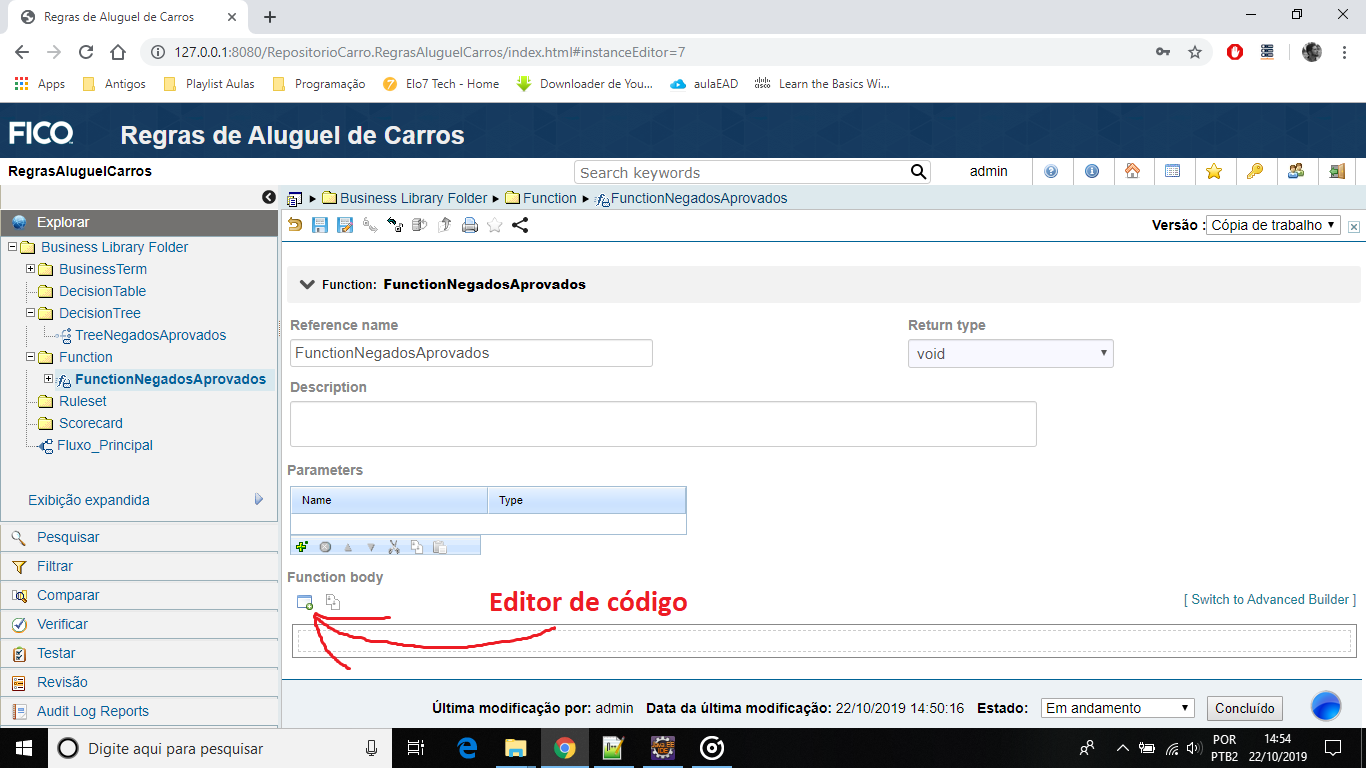Select the Print icon in the editor toolbar
The height and width of the screenshot is (768, 1366).
click(469, 224)
